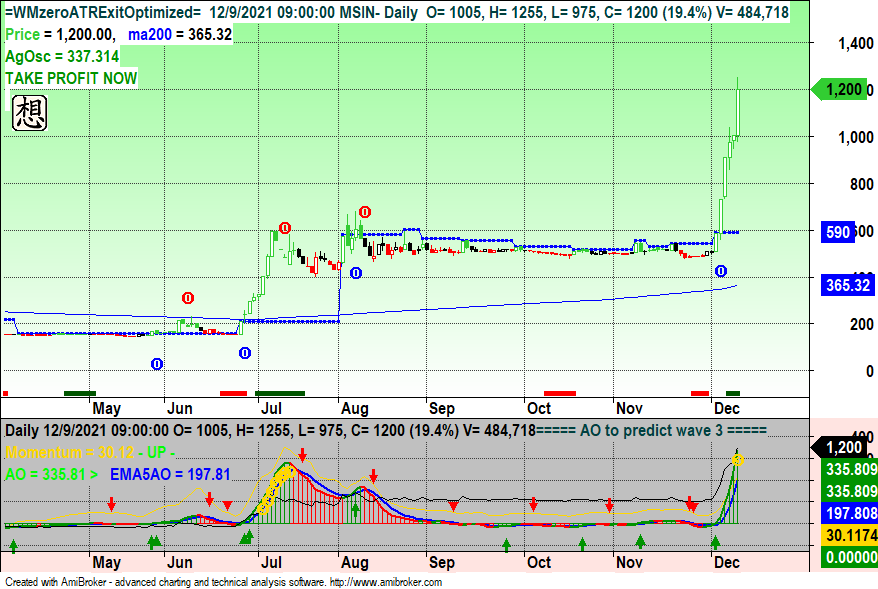Image resolution: width=878 pixels, height=589 pixels.
Task: Click the "AO = 335.81 >" readout
Action: 52,475
